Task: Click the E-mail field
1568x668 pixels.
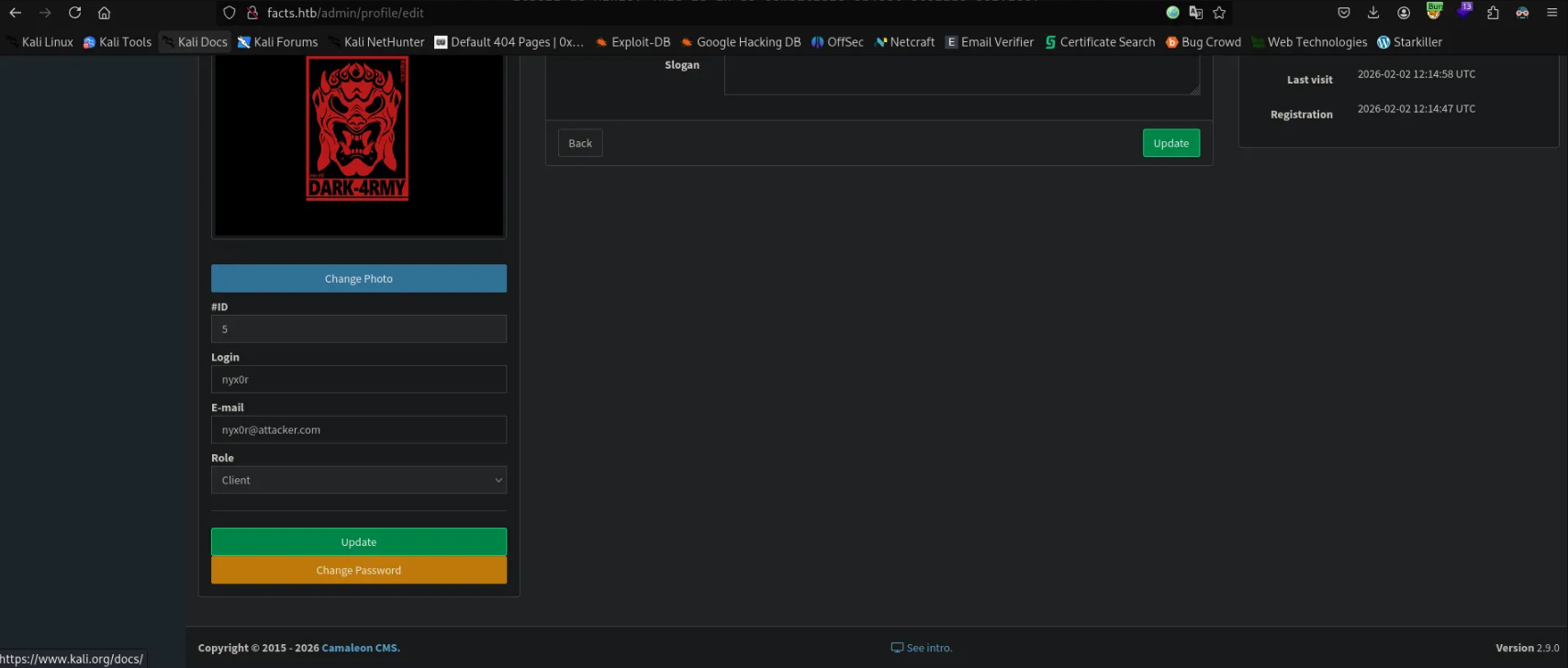Action: [x=359, y=430]
